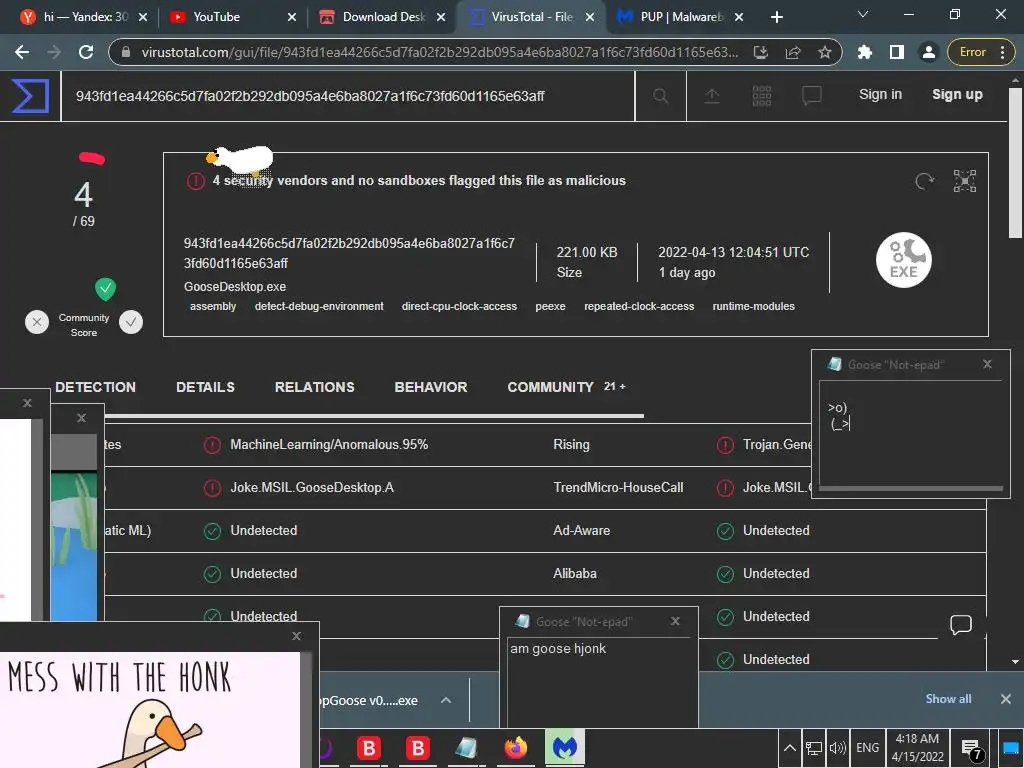Toggle the browser side panel icon

[897, 52]
